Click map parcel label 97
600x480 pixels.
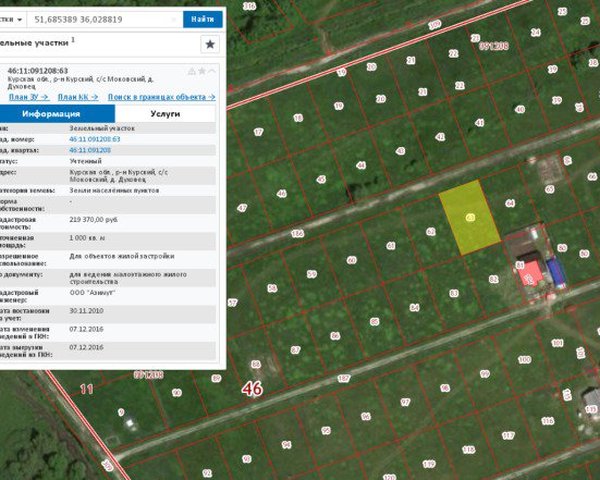pyautogui.click(x=405, y=402)
